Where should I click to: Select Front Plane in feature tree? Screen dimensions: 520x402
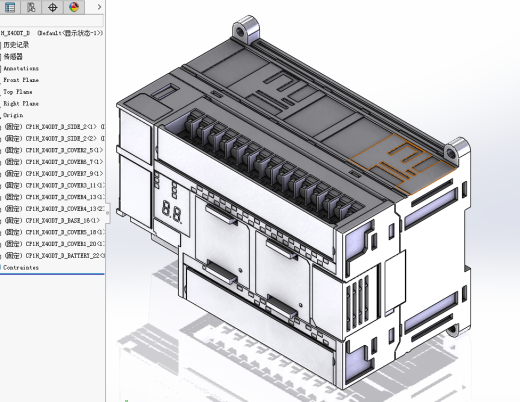pyautogui.click(x=21, y=80)
